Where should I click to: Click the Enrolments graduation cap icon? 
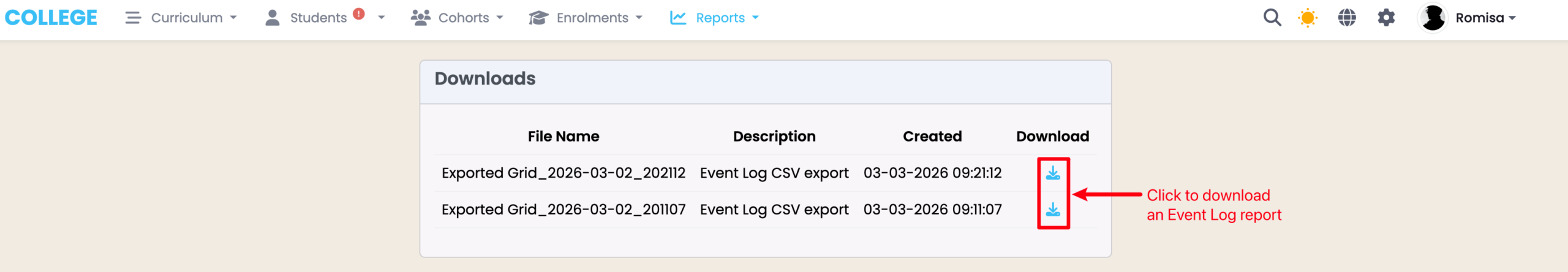[538, 18]
